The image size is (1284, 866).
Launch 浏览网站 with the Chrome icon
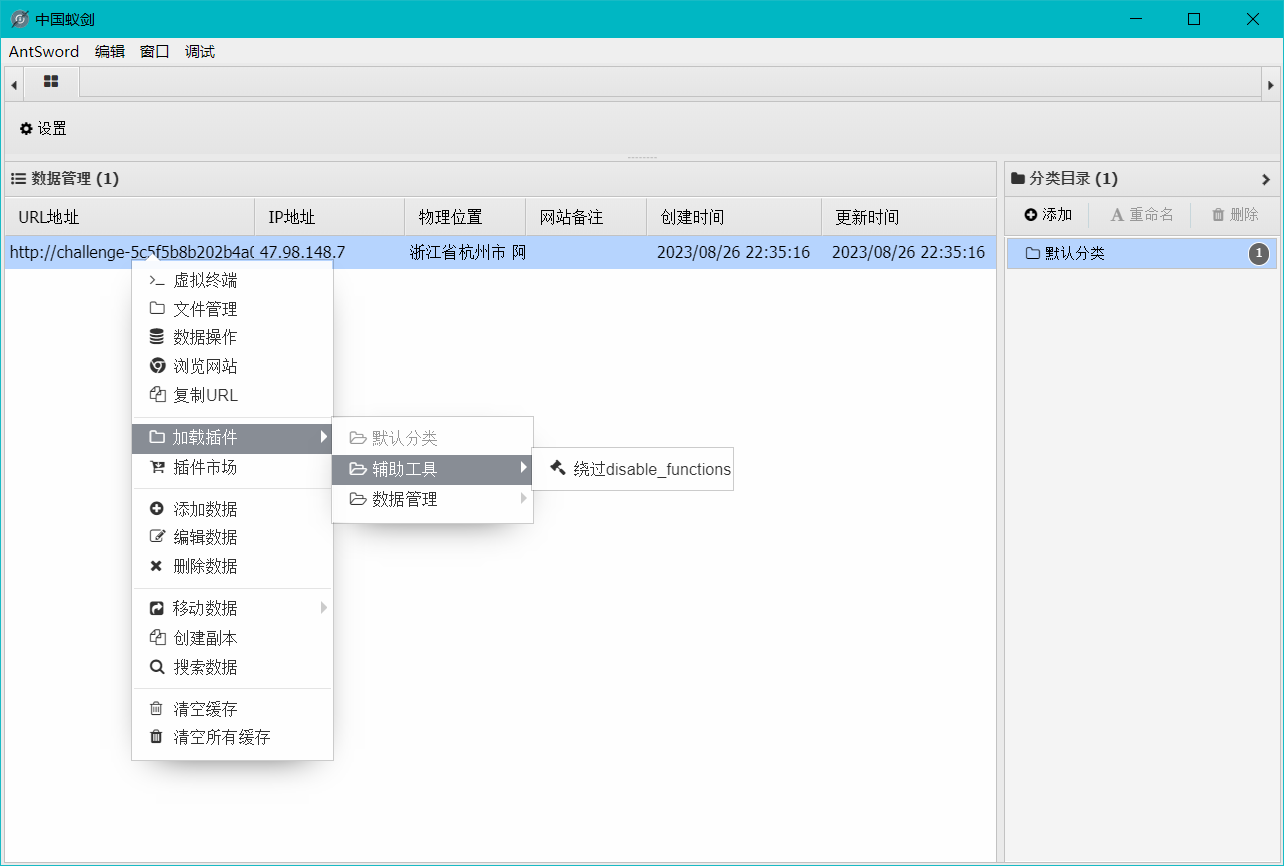205,366
